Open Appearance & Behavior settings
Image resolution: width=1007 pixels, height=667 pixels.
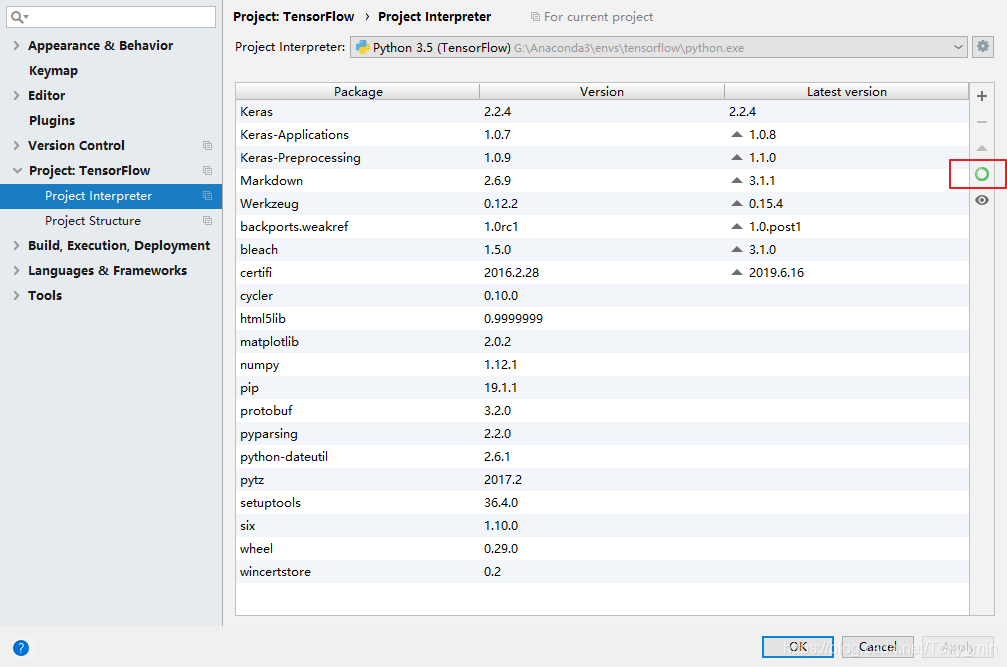tap(101, 46)
